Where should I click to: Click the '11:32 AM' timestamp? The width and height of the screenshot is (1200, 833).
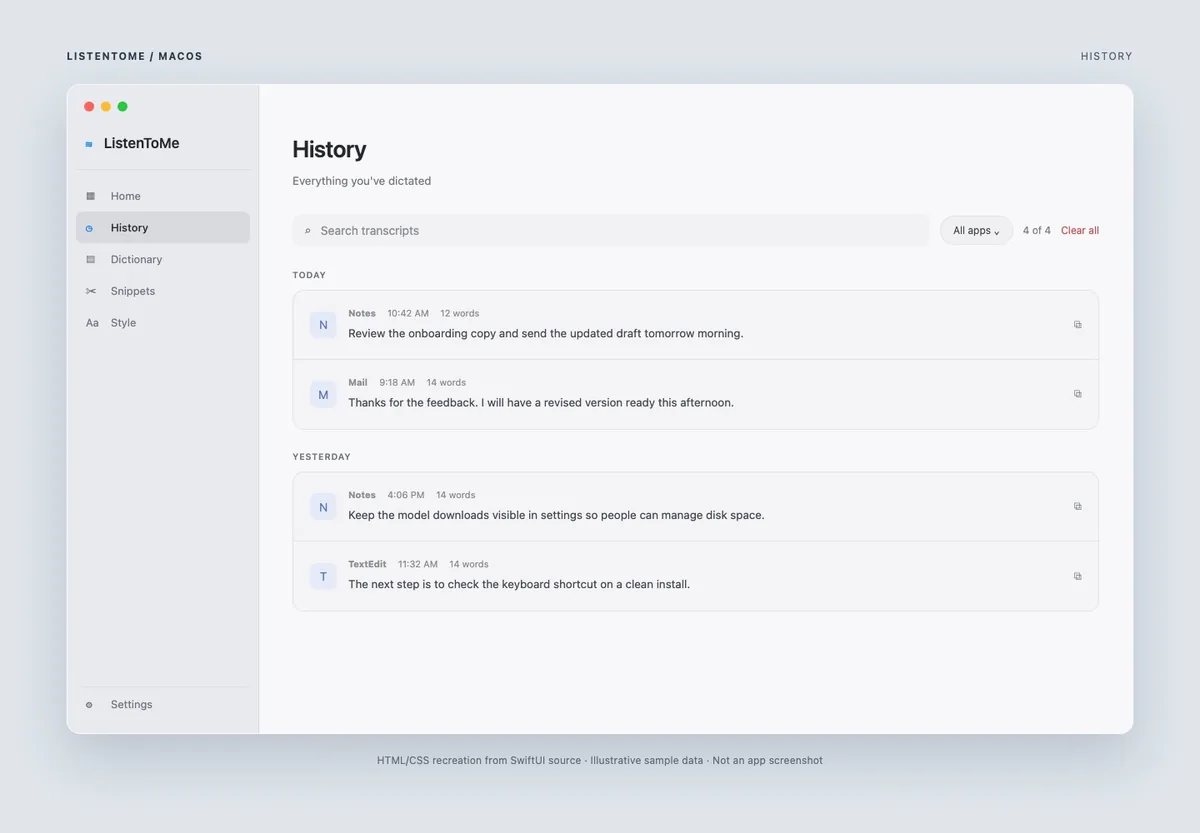coord(418,564)
